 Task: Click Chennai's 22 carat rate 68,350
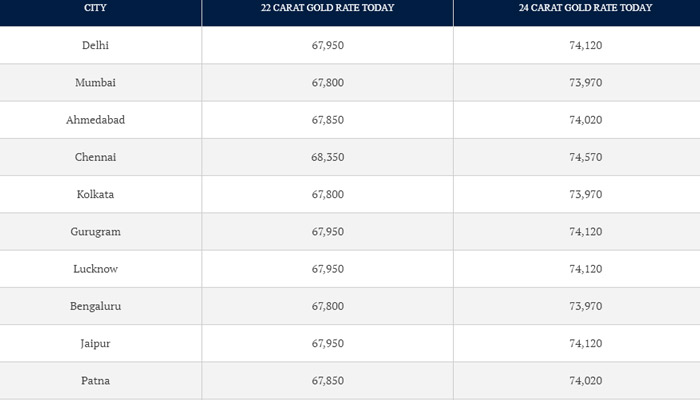pyautogui.click(x=327, y=157)
